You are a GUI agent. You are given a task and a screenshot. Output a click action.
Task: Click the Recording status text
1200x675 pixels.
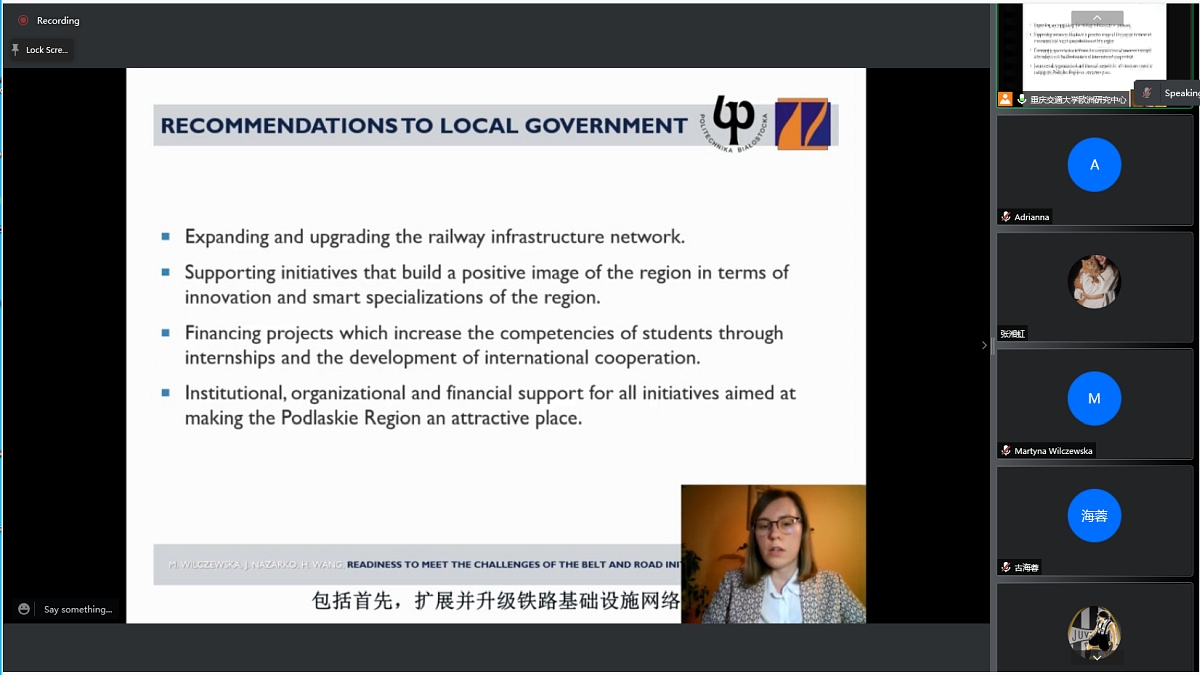coord(58,20)
